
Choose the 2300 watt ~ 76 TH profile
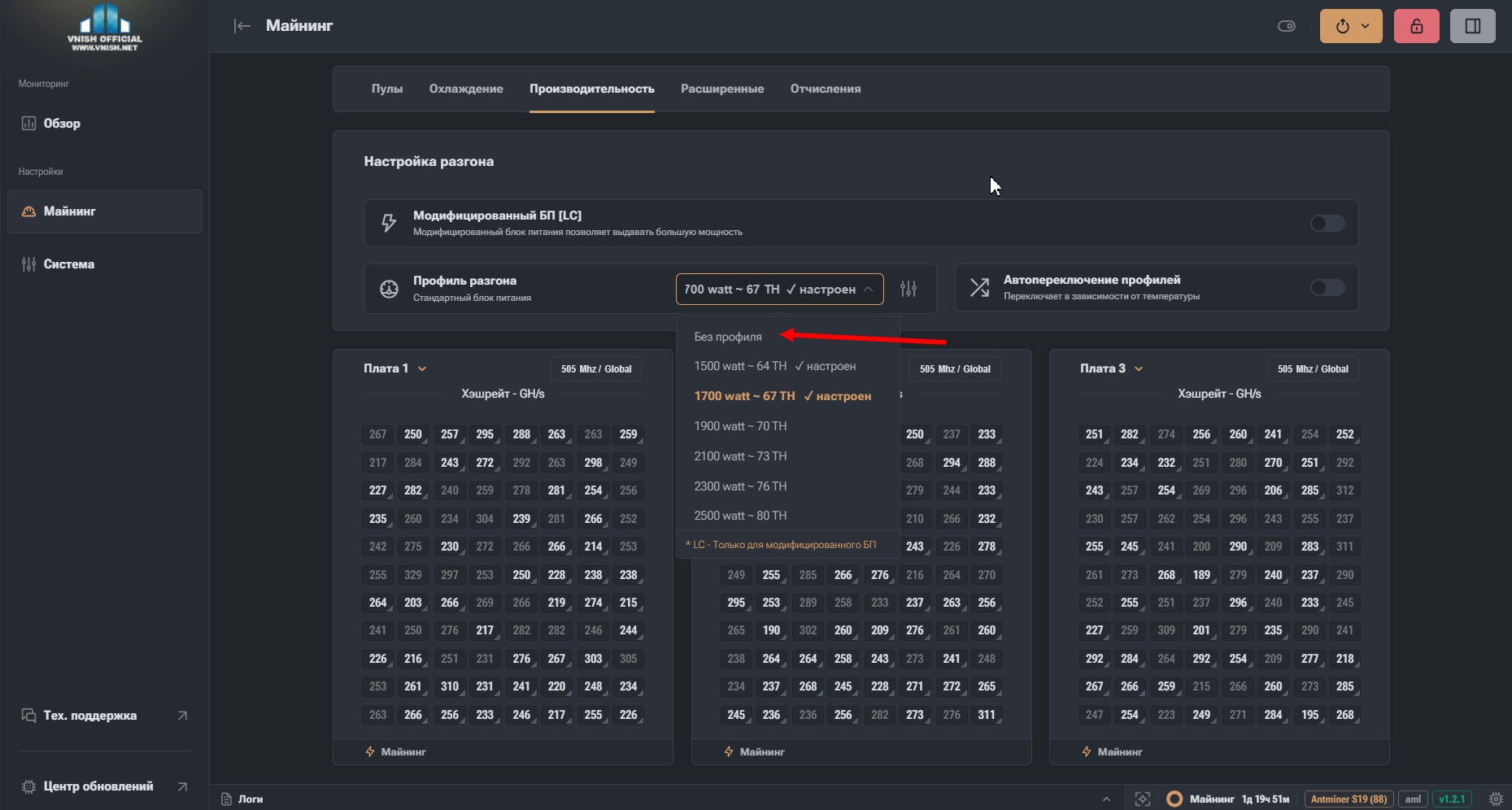coord(787,486)
